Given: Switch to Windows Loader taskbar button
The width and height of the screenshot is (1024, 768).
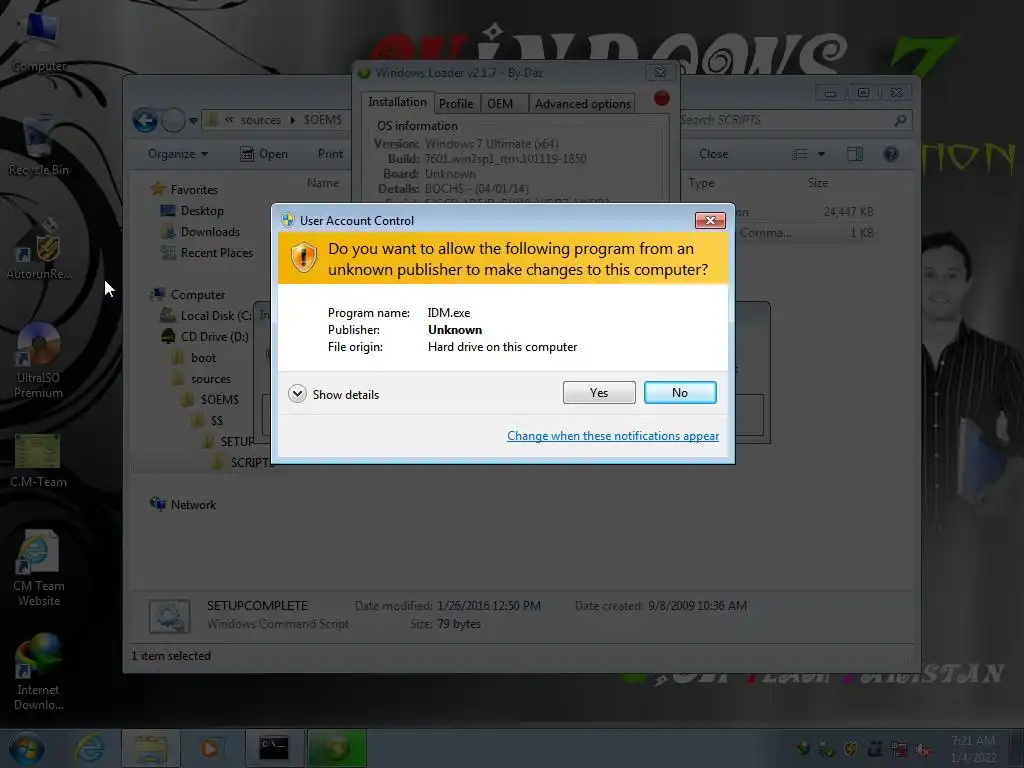Looking at the screenshot, I should [336, 748].
